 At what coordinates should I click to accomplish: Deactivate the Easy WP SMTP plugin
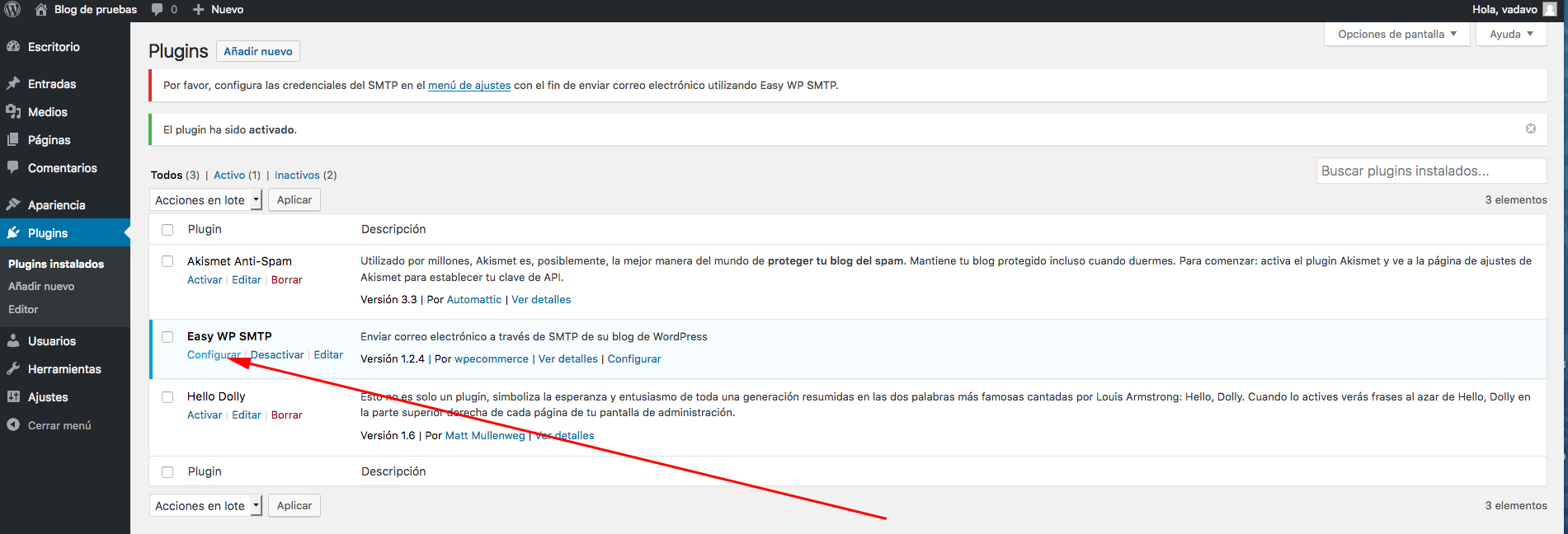pos(277,355)
